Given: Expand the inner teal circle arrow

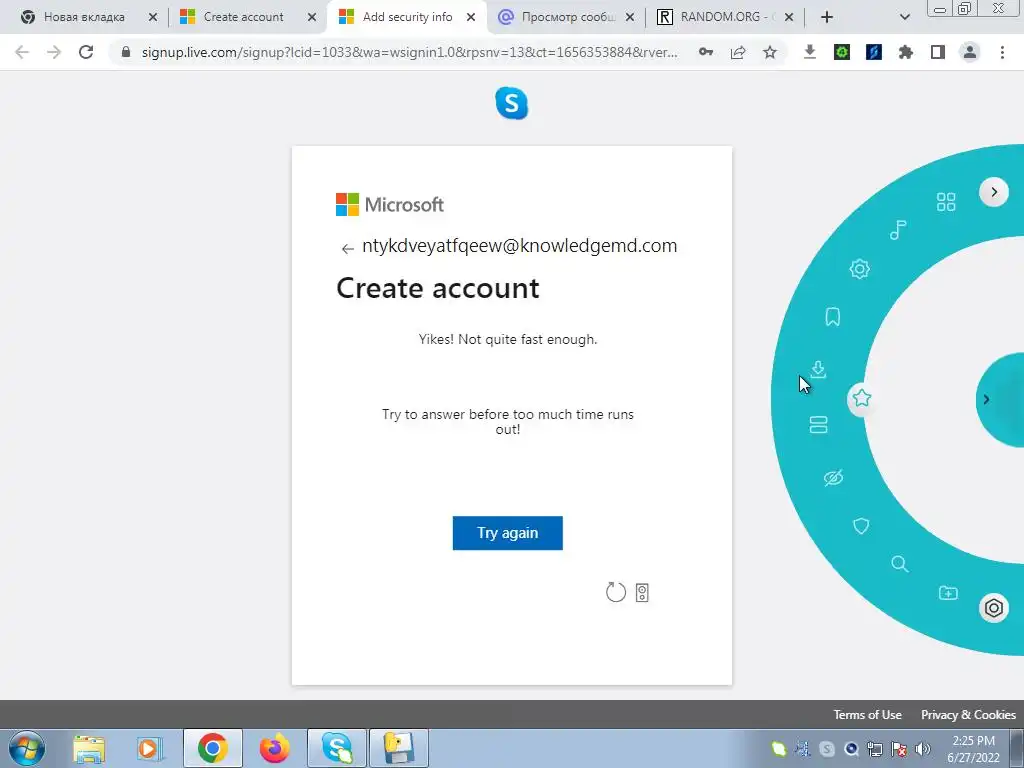Looking at the screenshot, I should (986, 399).
